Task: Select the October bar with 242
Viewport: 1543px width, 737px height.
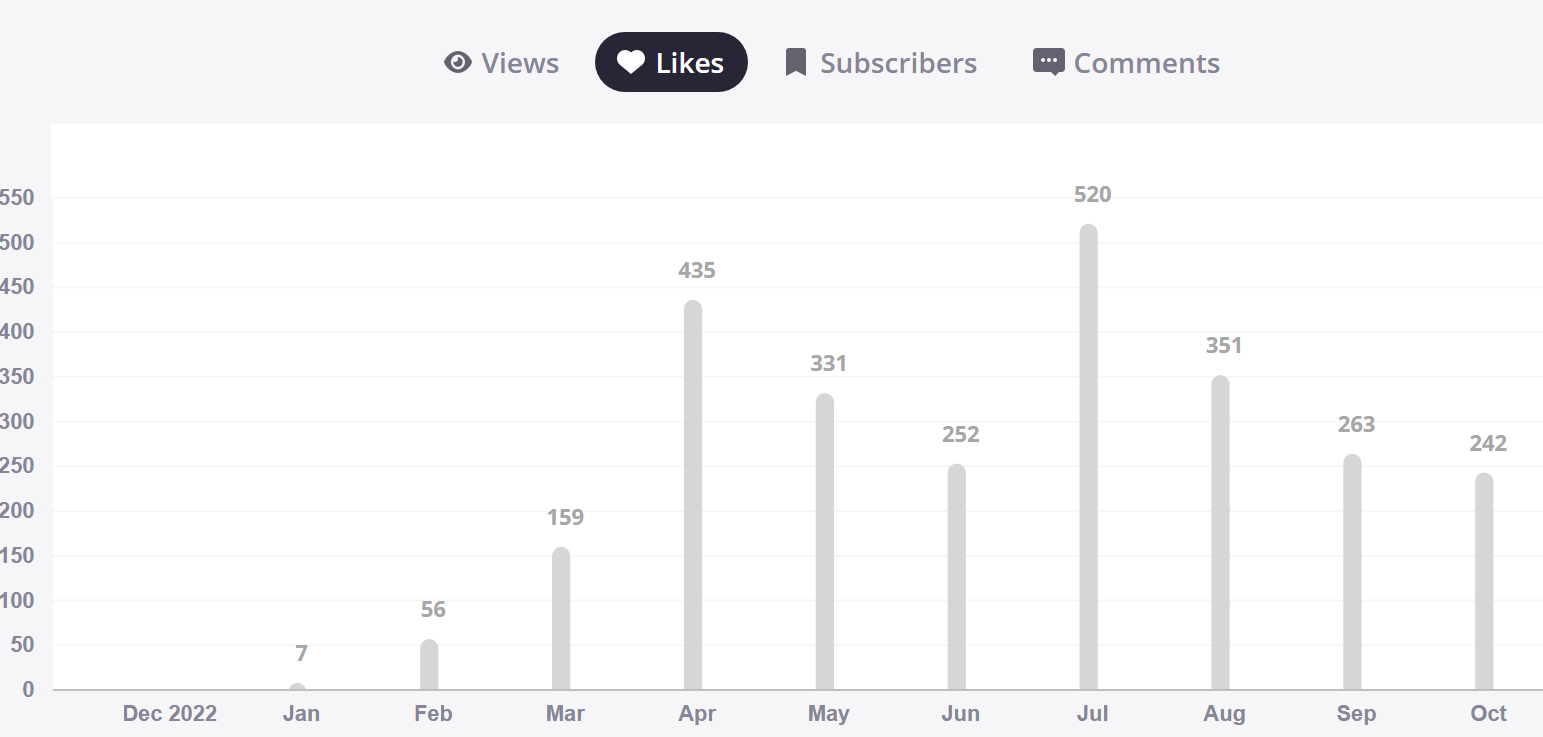Action: (1484, 581)
